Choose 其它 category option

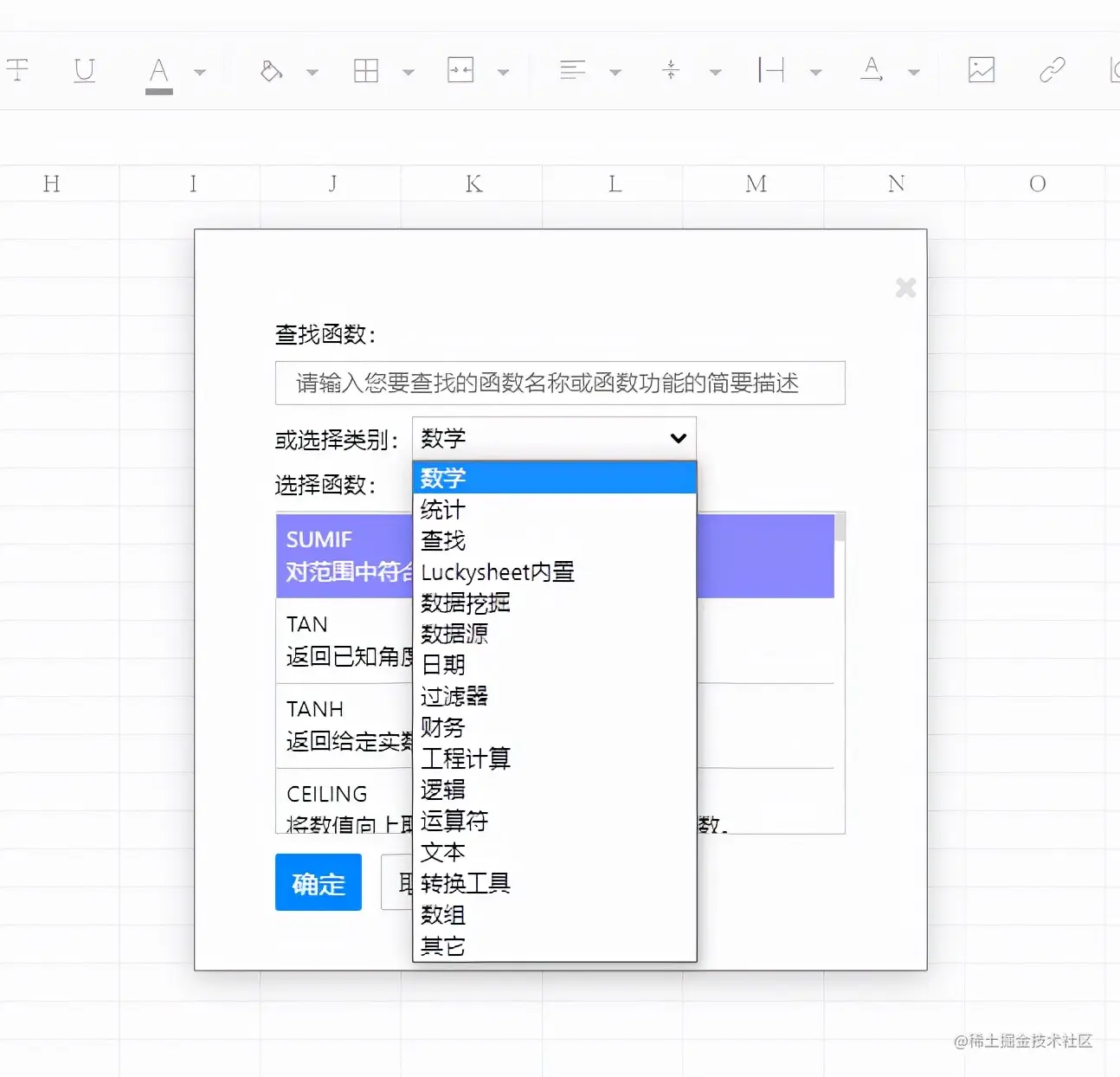pos(555,945)
